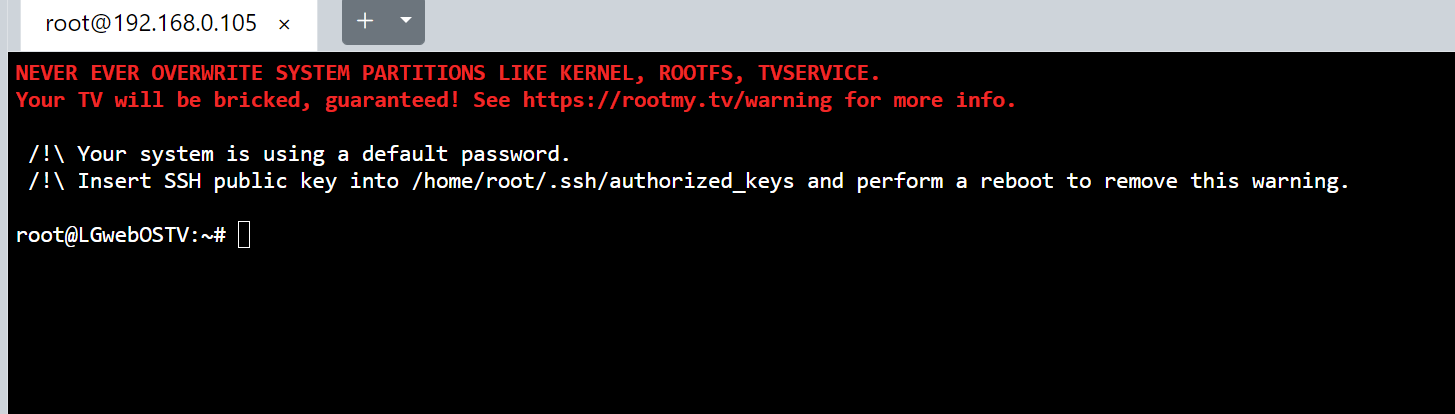This screenshot has width=1455, height=414.
Task: Click the word TVSERVICE in the red warning
Action: click(x=818, y=73)
